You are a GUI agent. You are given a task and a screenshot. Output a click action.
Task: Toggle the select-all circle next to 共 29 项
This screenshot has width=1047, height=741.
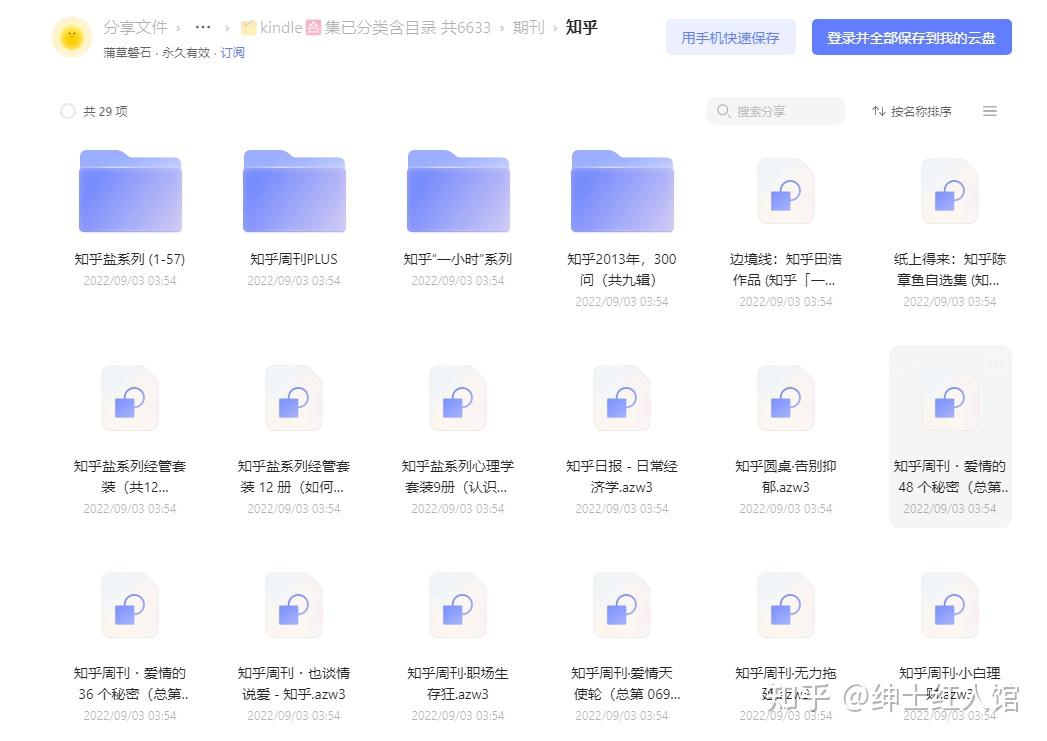[x=67, y=111]
